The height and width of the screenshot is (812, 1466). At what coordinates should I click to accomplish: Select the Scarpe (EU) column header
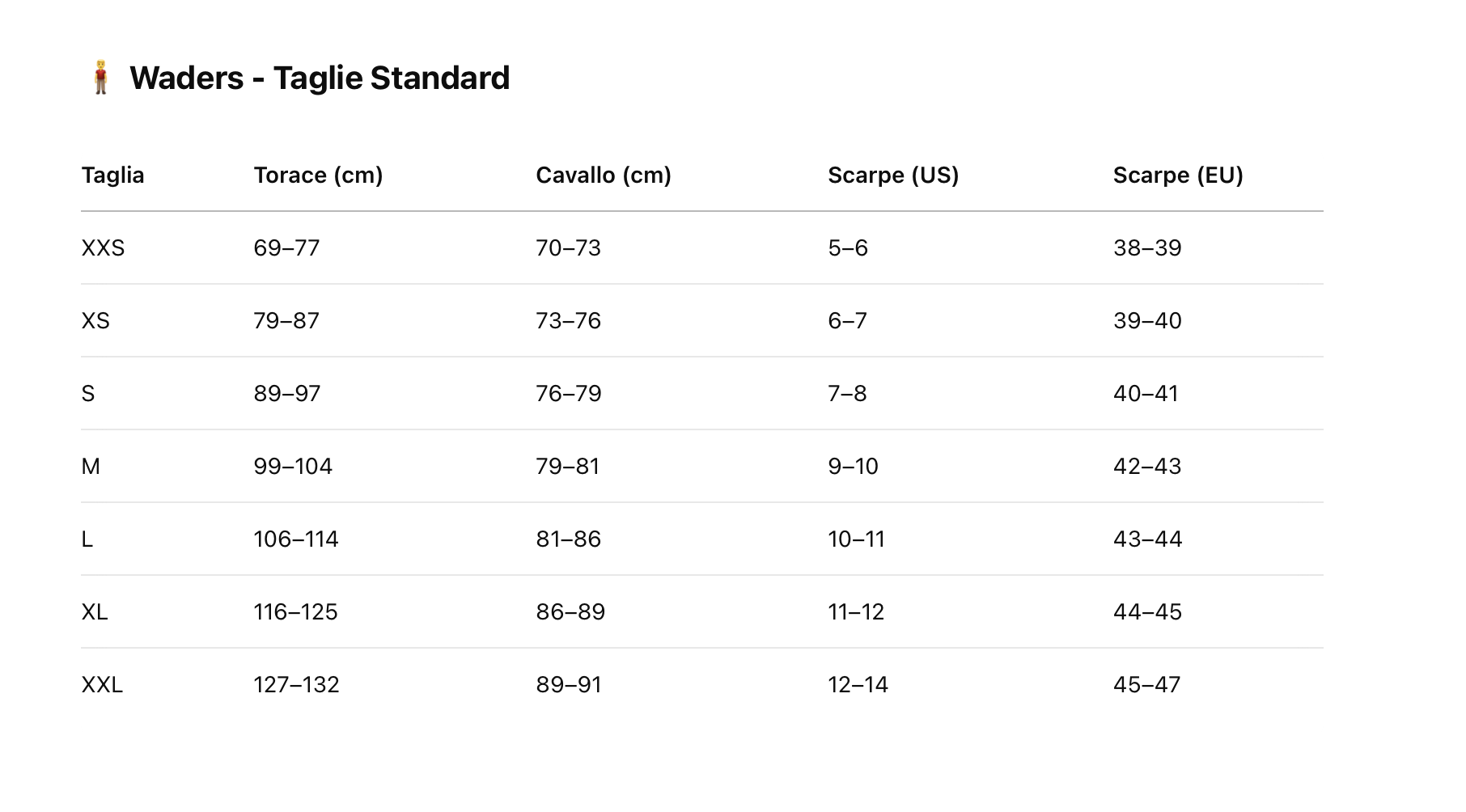(1178, 176)
